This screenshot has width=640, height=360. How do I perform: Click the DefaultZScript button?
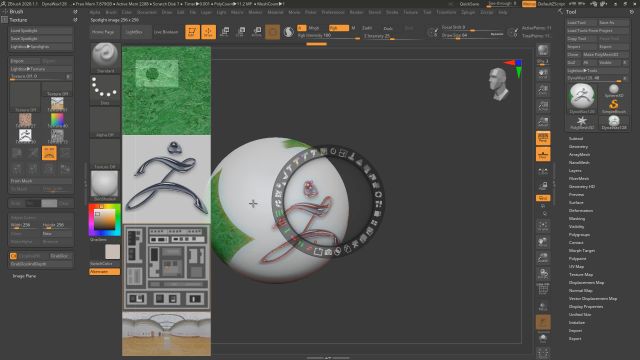(x=551, y=4)
